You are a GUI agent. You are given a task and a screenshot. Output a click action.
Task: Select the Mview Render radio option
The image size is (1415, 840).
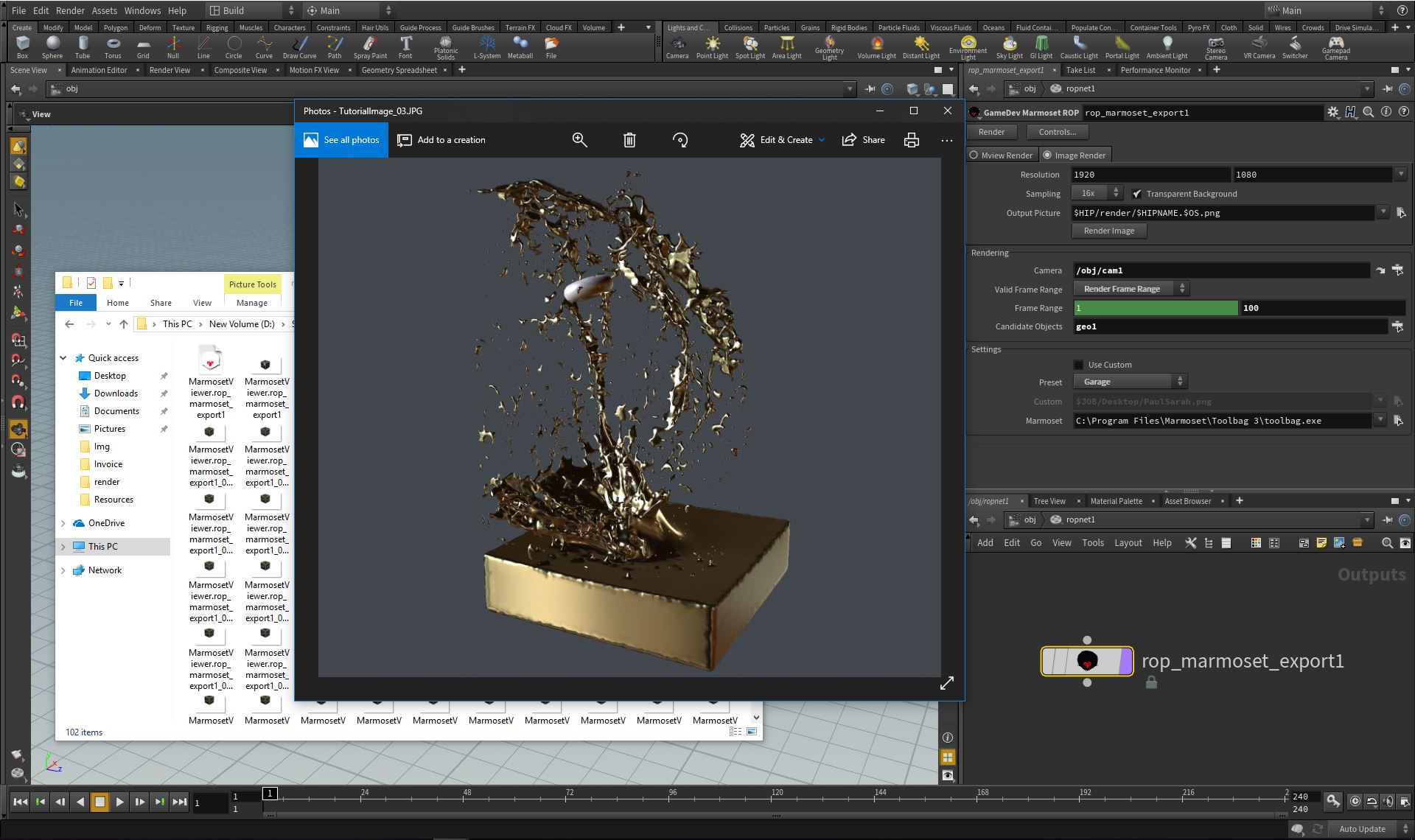tap(974, 155)
